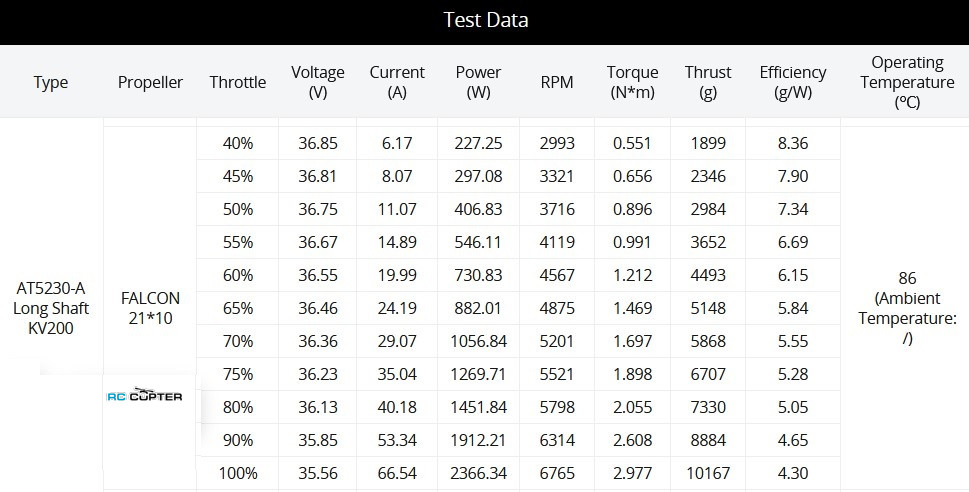Select the FALCON 21*10 propeller cell
Screen dimensions: 969x492
tap(150, 307)
